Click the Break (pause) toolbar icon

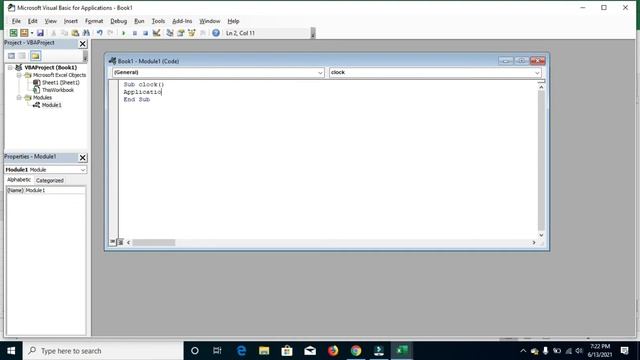pos(135,33)
